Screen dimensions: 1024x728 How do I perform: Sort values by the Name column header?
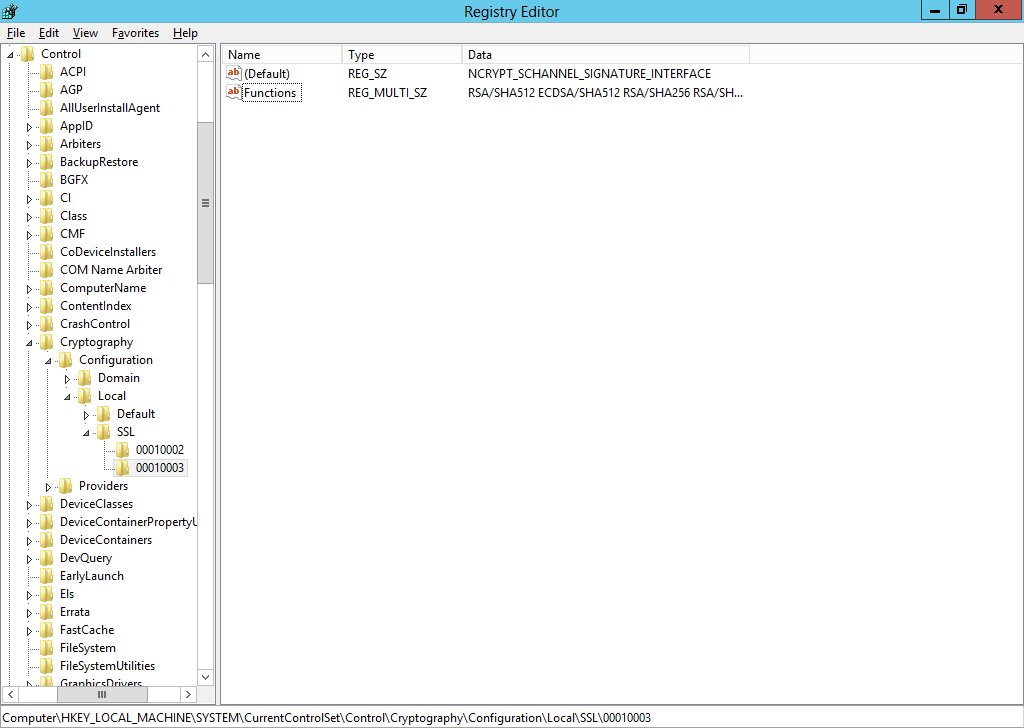[282, 55]
